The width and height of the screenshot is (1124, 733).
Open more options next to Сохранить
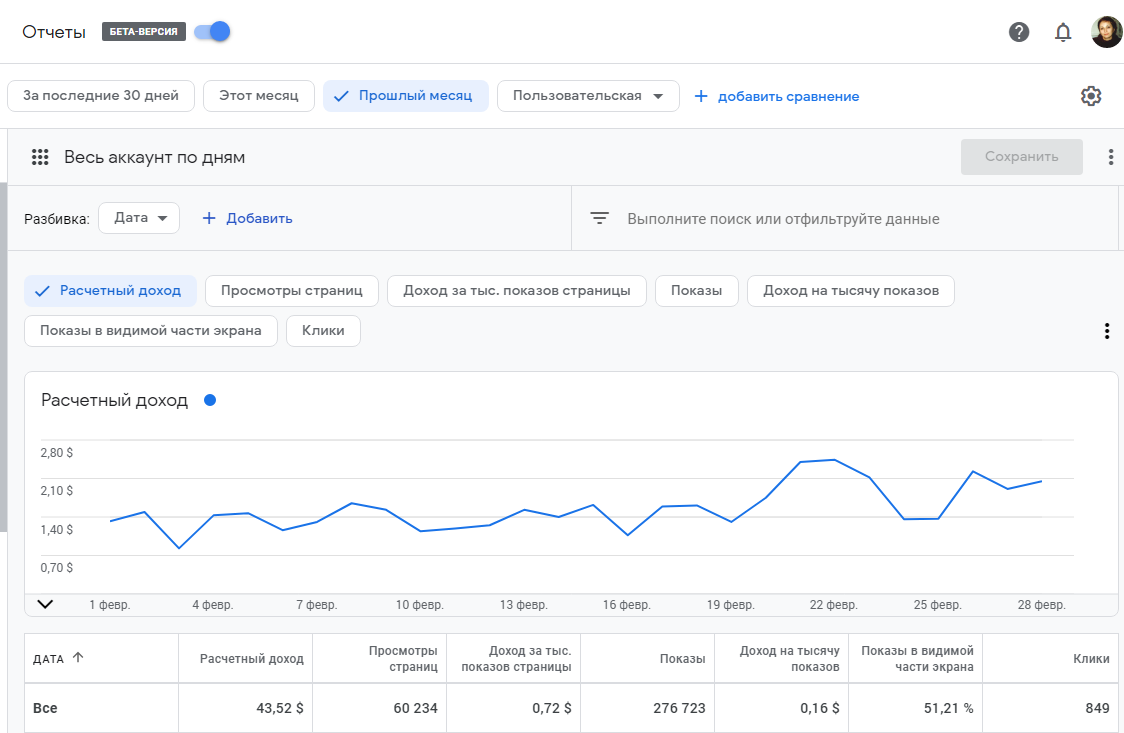[x=1110, y=157]
